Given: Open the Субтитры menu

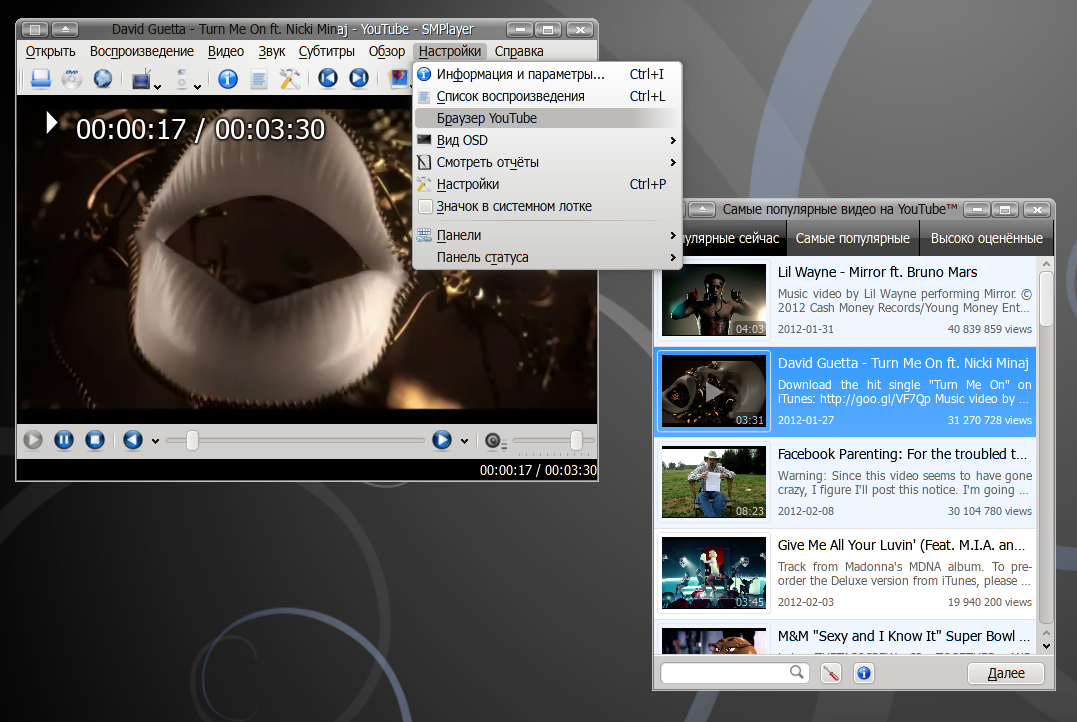Looking at the screenshot, I should (326, 52).
